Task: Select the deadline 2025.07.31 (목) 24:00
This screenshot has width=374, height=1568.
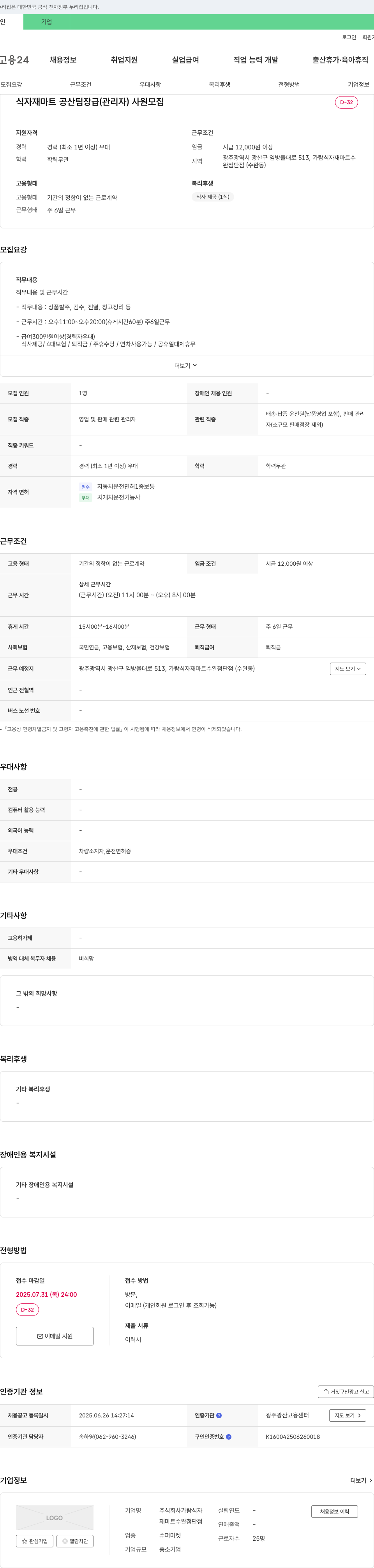Action: point(46,1294)
